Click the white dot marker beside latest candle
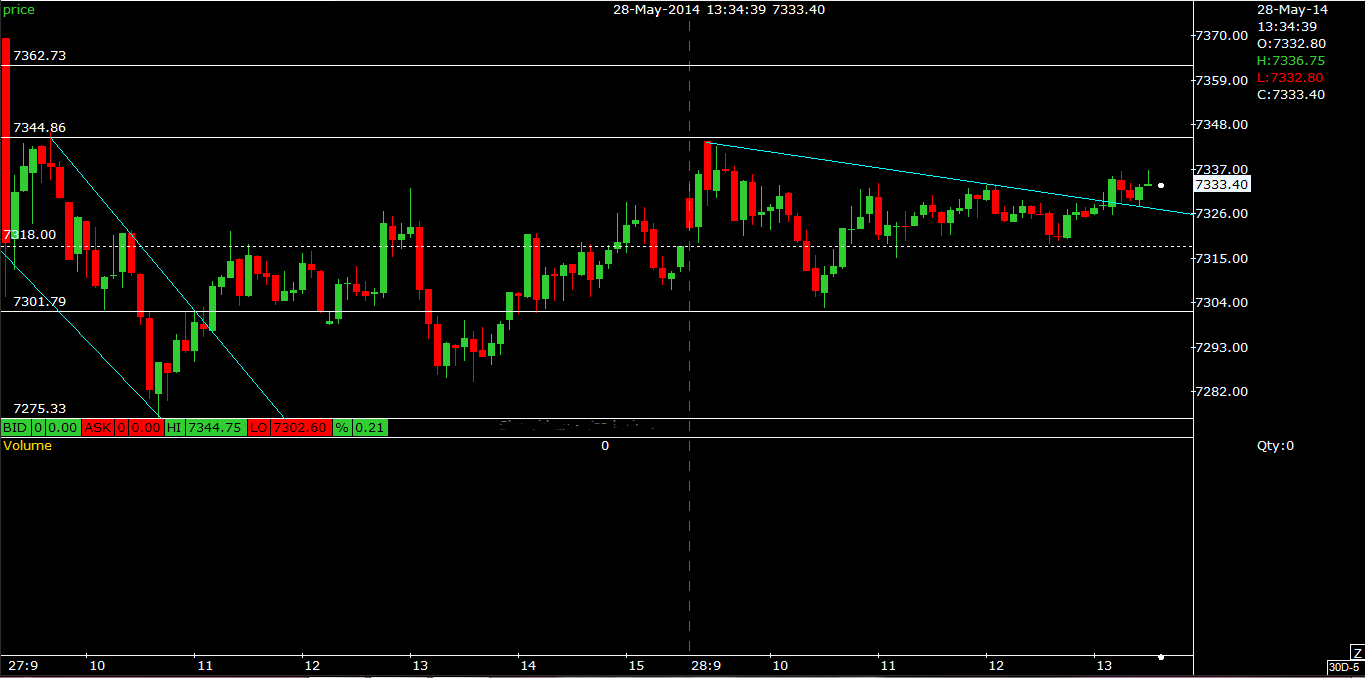Screen dimensions: 1365x678 pyautogui.click(x=1161, y=185)
